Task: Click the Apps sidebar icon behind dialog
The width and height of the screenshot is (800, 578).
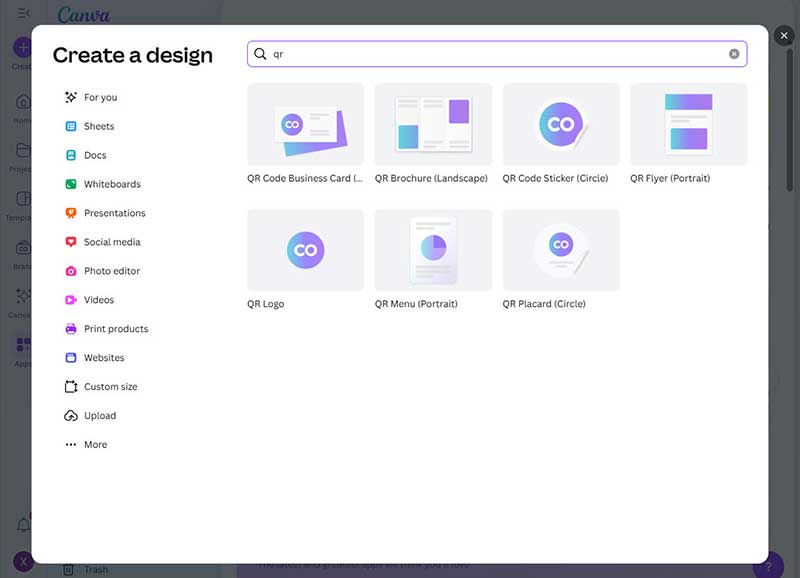Action: (22, 344)
